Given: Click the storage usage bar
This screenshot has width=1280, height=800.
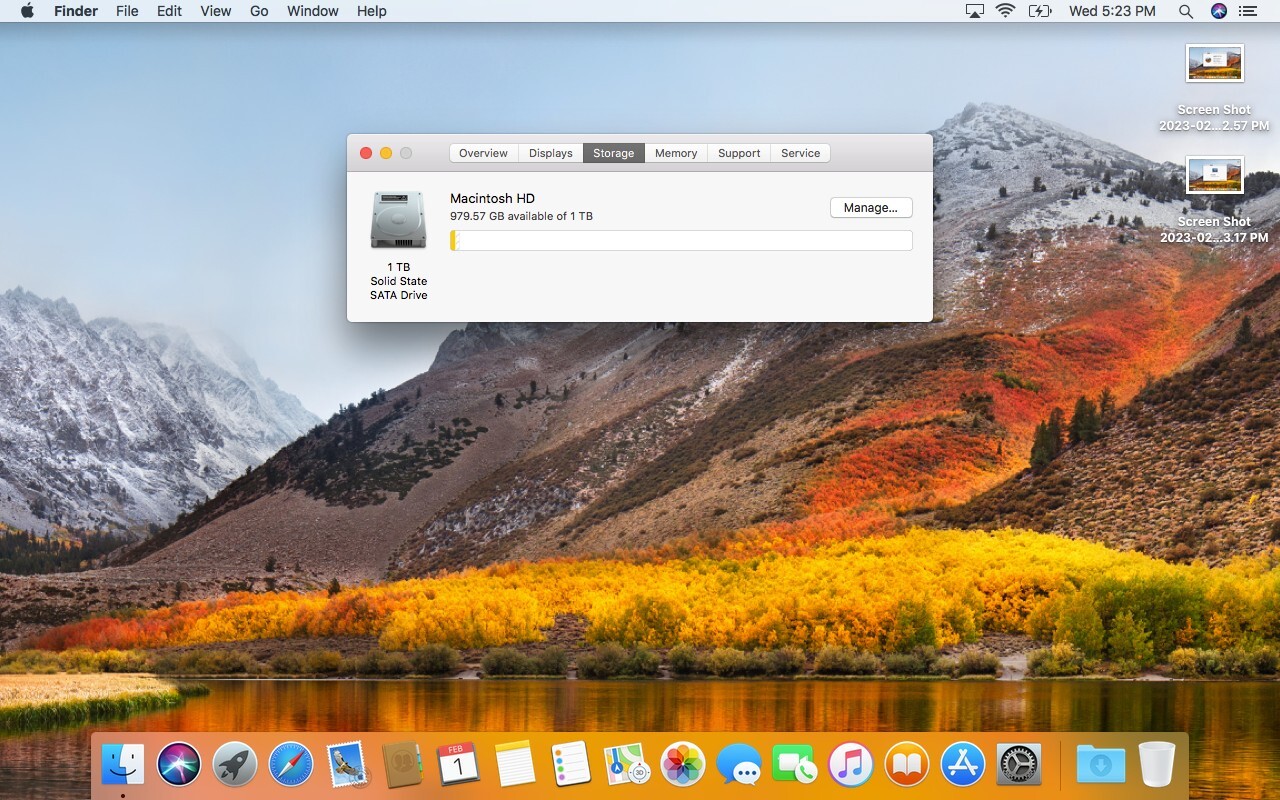Looking at the screenshot, I should (681, 240).
